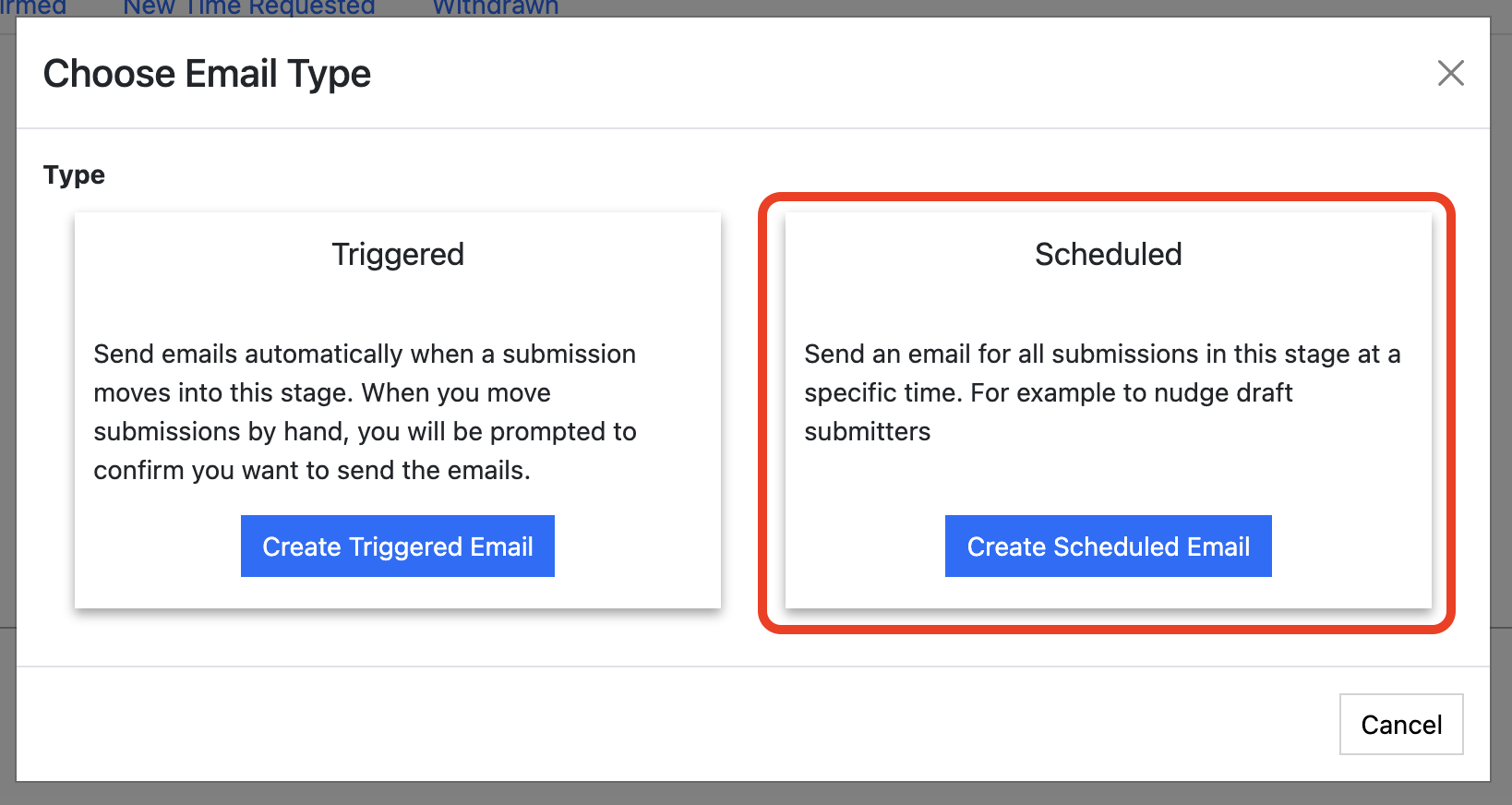Cancel out of choosing an email type
This screenshot has width=1512, height=805.
coord(1400,725)
